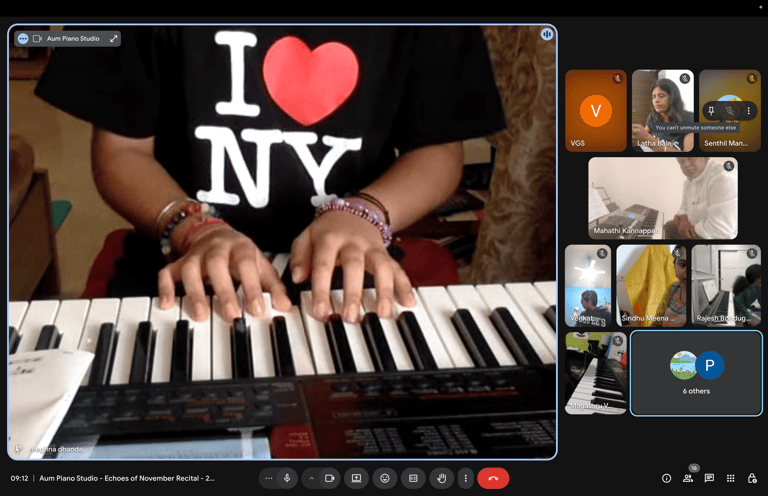Click the muted mic icon on VGS tile
Viewport: 768px width, 496px height.
coord(618,78)
